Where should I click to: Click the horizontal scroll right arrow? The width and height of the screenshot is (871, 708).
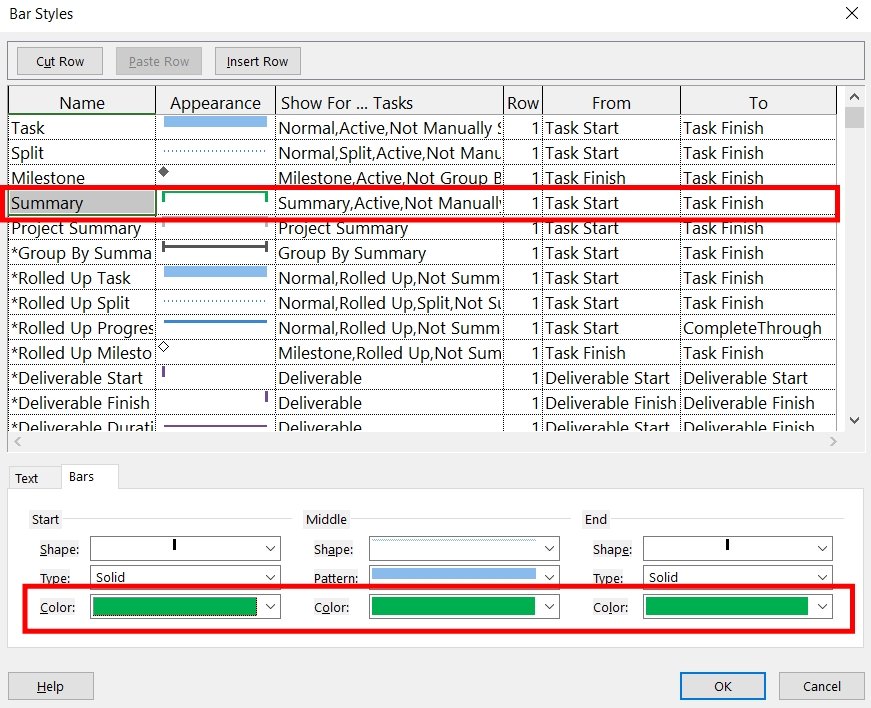tap(833, 441)
